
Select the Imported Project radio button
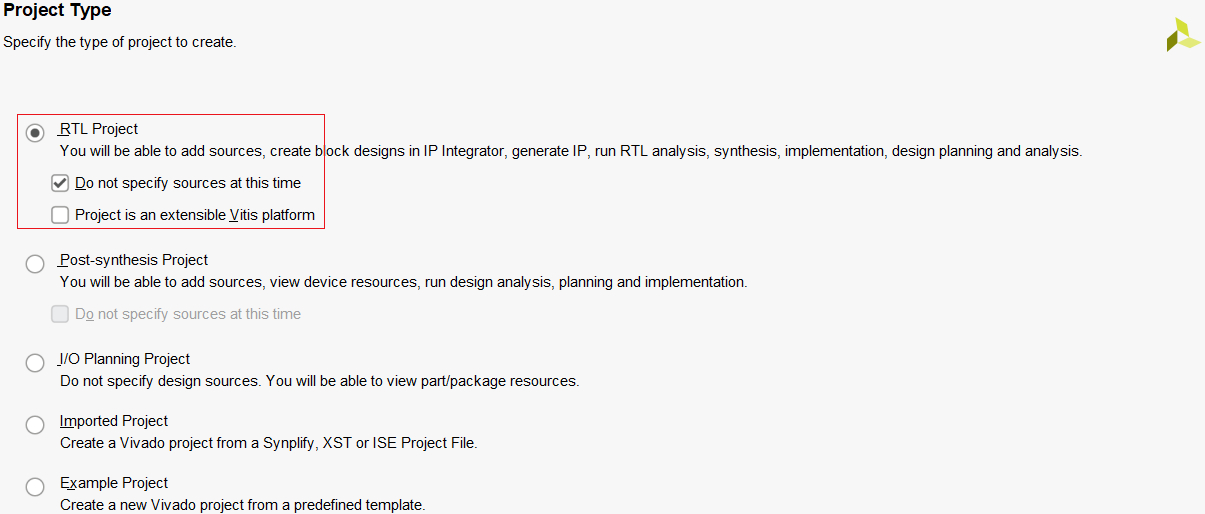pyautogui.click(x=36, y=425)
